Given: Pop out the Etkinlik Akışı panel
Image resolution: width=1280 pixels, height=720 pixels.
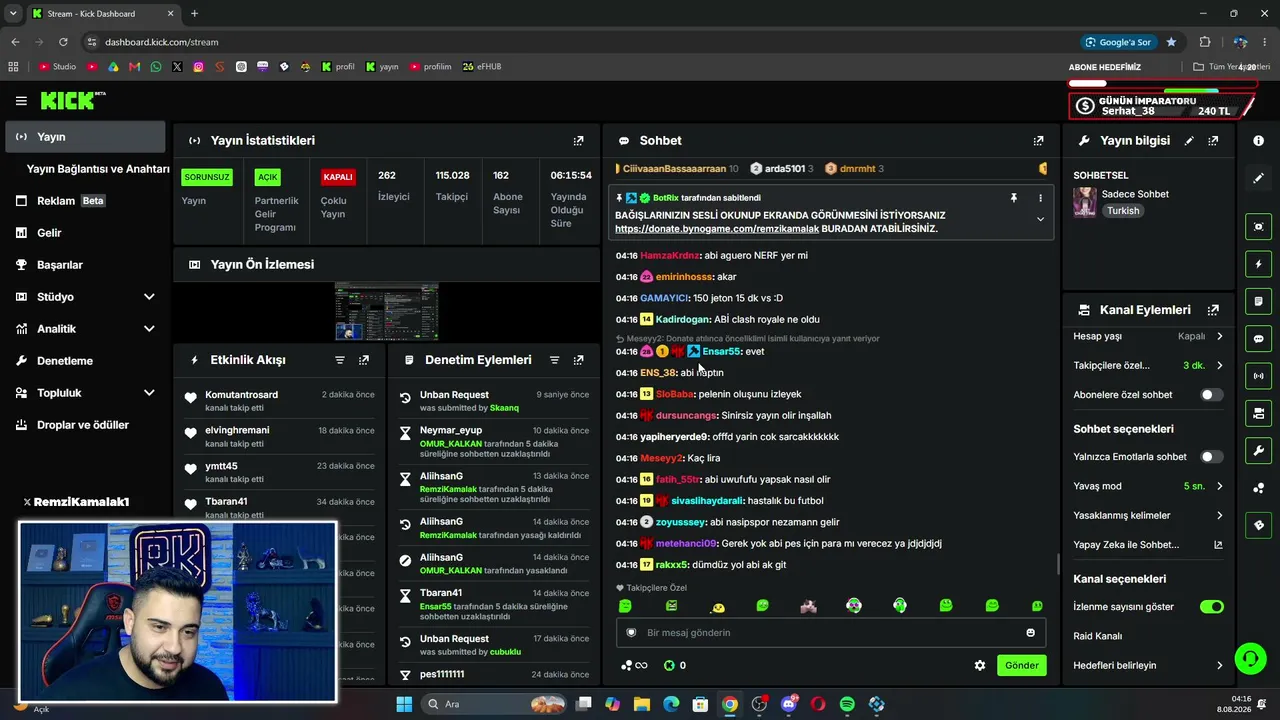Looking at the screenshot, I should click(364, 360).
